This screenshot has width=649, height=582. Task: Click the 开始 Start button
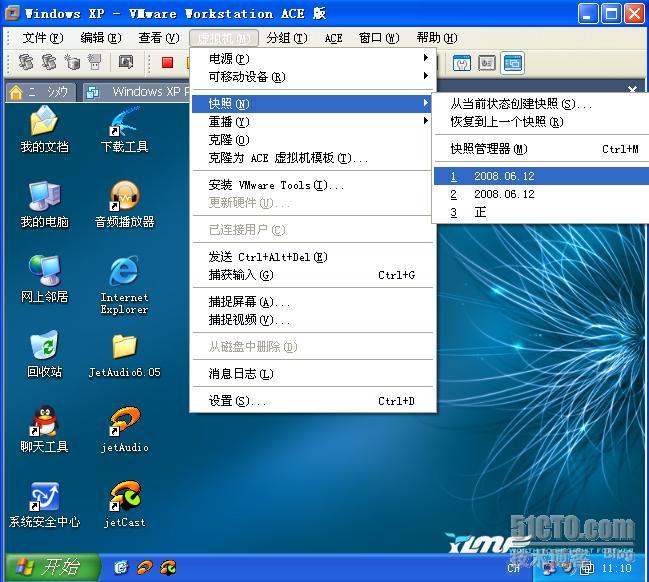52,567
